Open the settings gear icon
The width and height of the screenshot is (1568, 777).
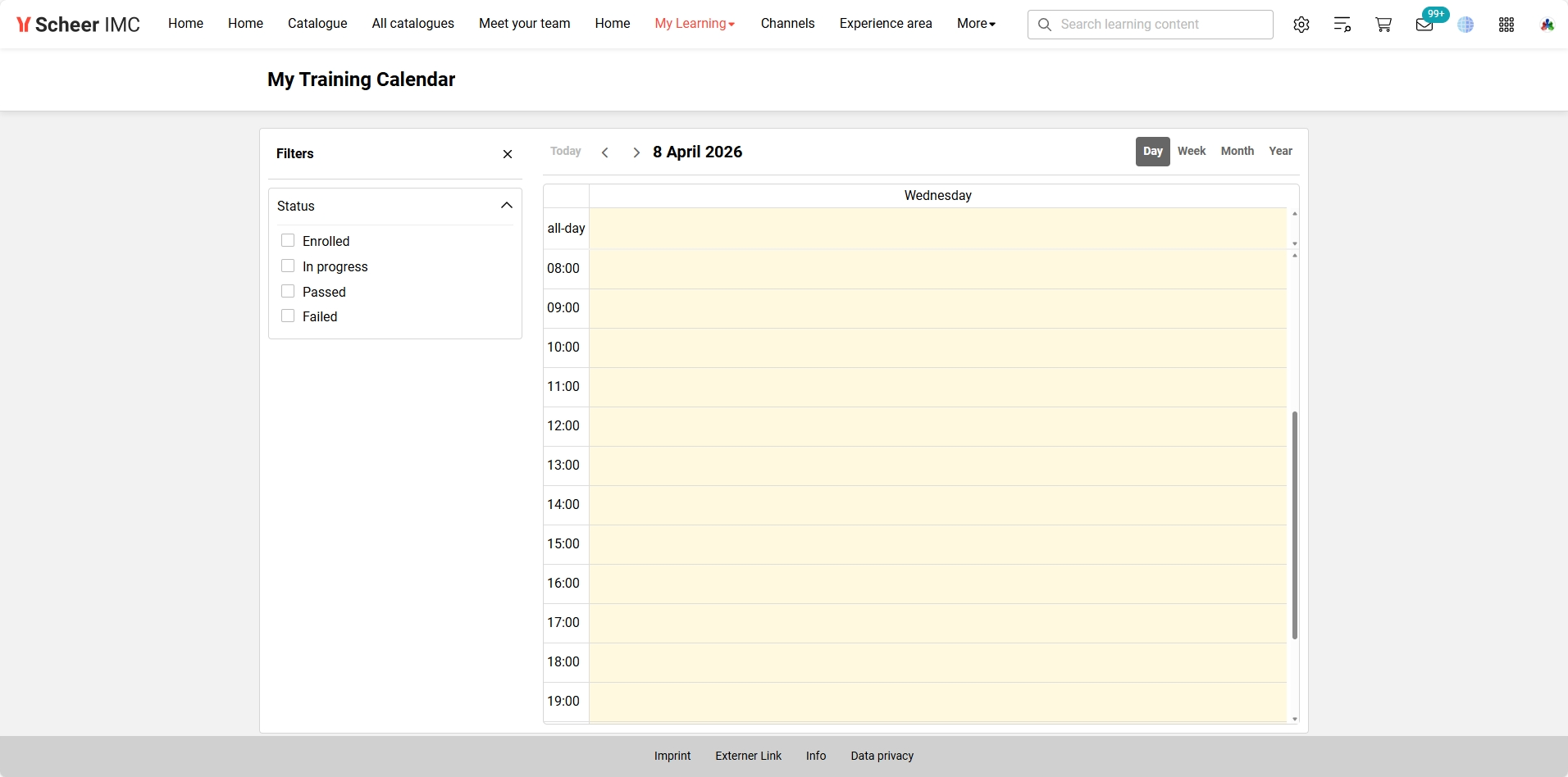[x=1301, y=25]
